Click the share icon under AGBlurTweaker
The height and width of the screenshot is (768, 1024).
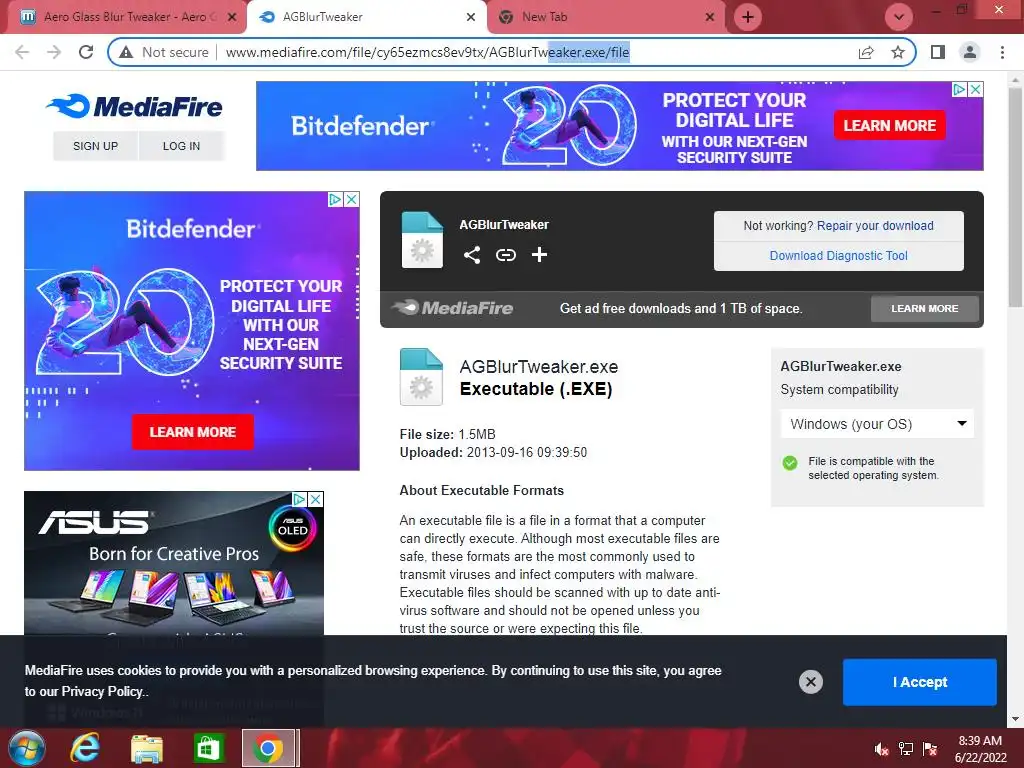472,255
